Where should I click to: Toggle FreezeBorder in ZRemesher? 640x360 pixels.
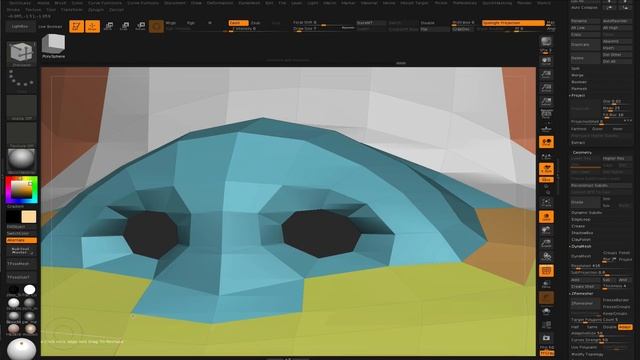(x=616, y=300)
